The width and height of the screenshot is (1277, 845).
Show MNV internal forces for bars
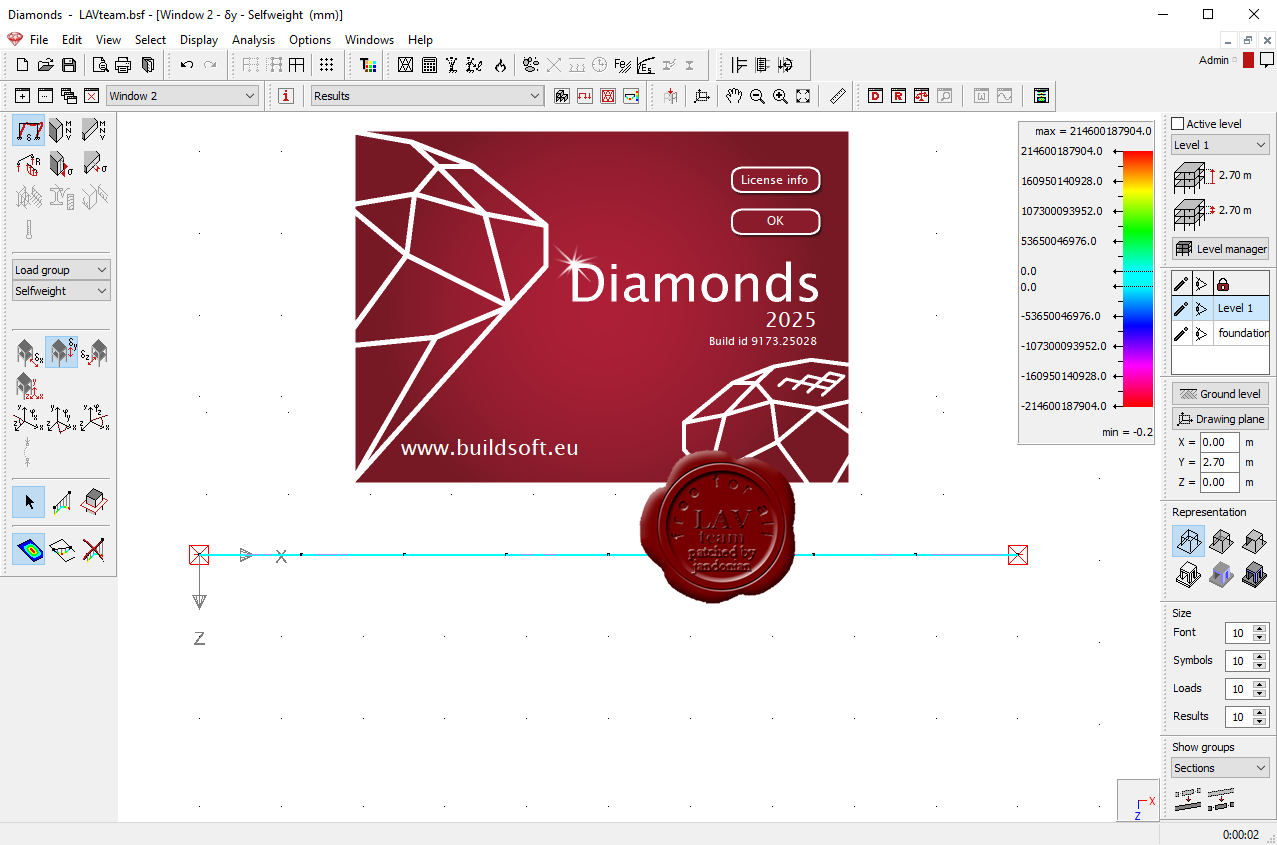coord(61,130)
